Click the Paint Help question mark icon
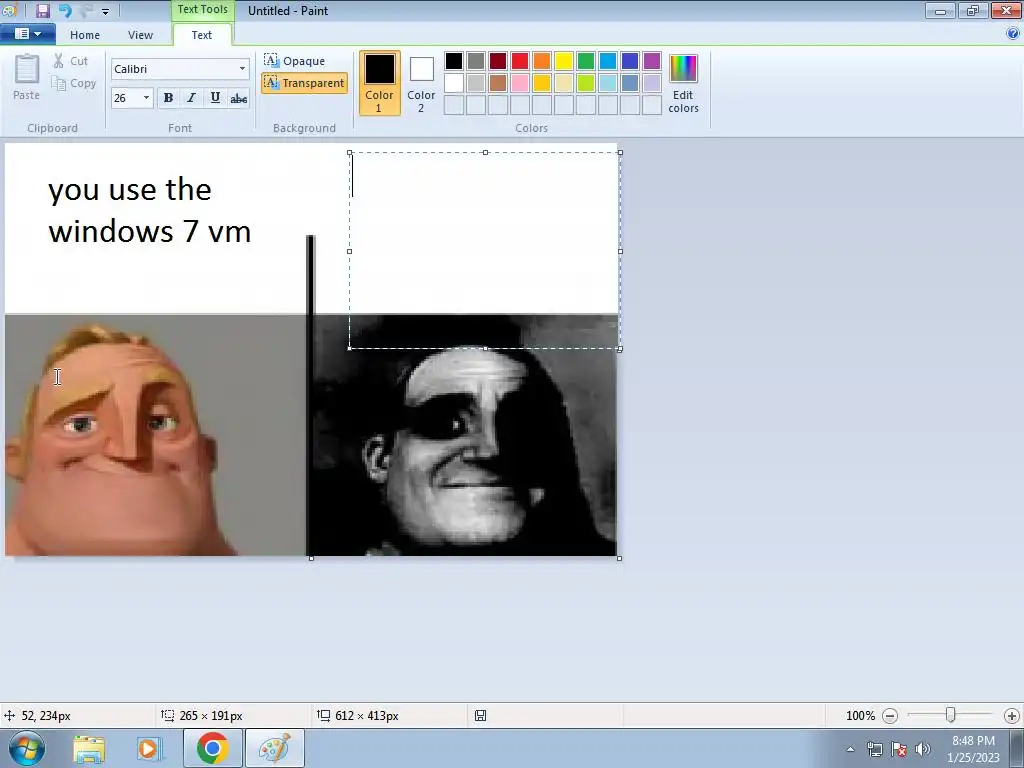 click(x=1013, y=34)
